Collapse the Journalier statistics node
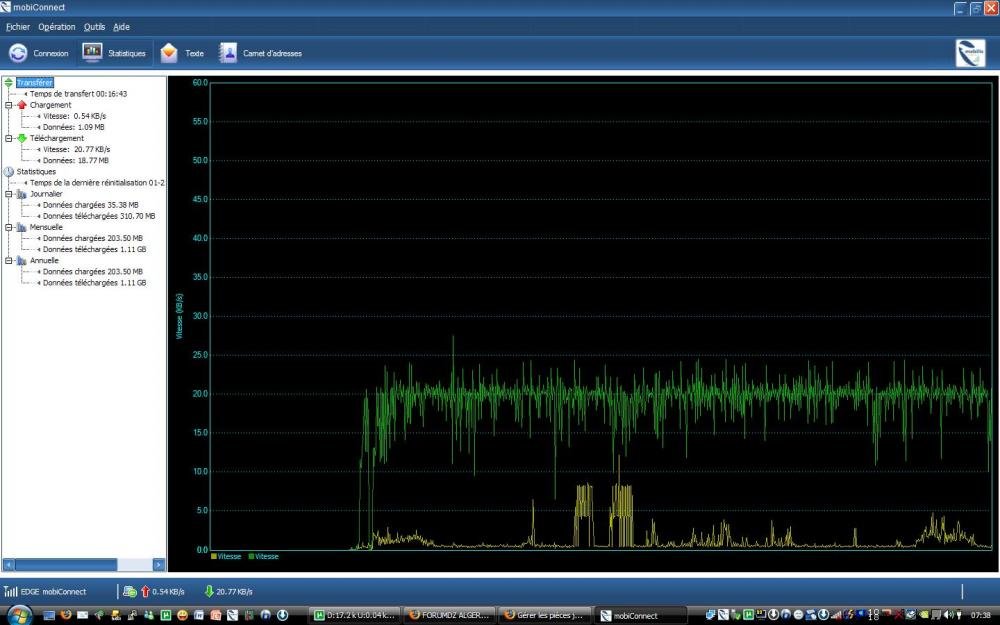Viewport: 1000px width, 625px height. [9, 194]
